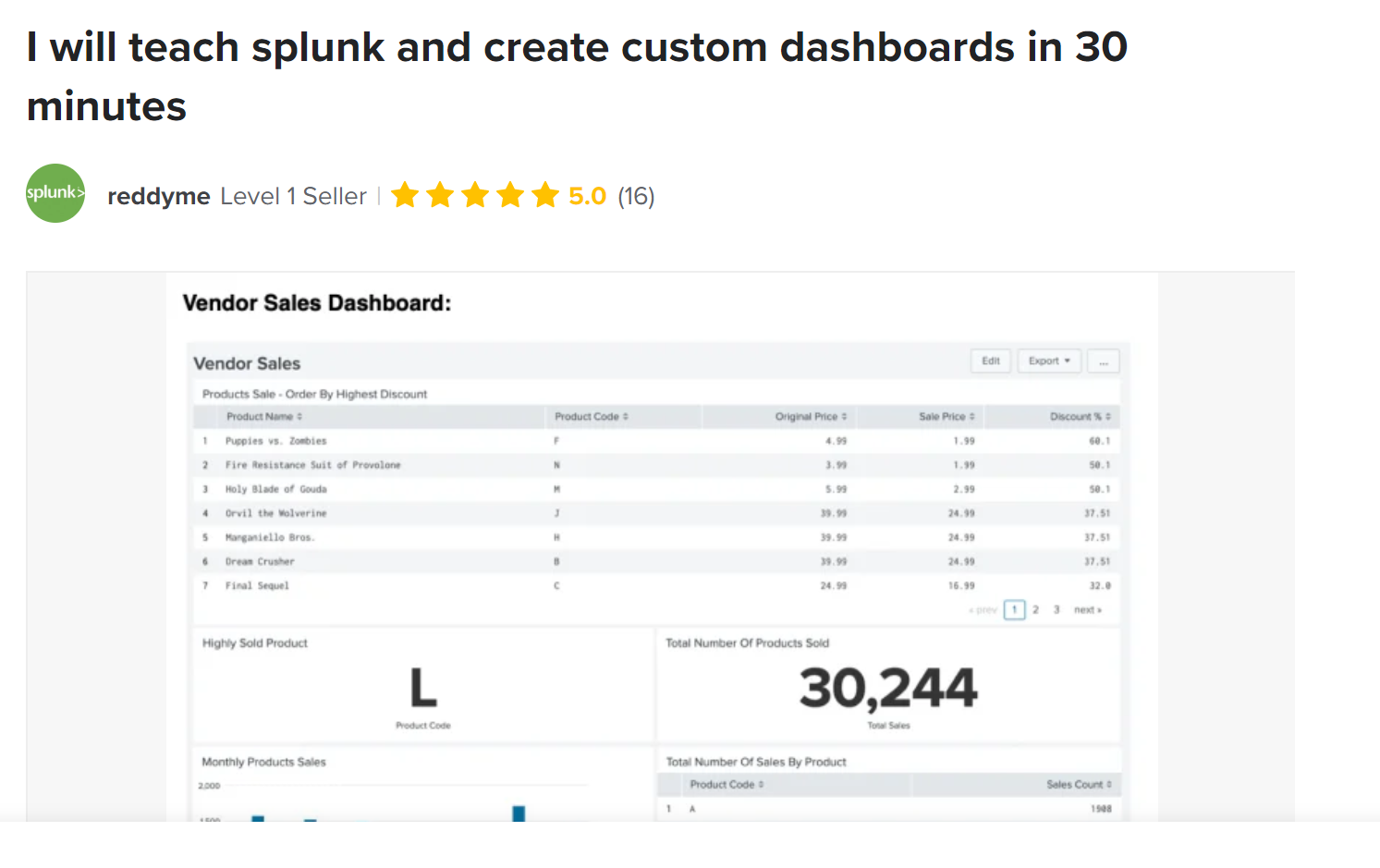Sort by Product Code column in top table

(592, 417)
